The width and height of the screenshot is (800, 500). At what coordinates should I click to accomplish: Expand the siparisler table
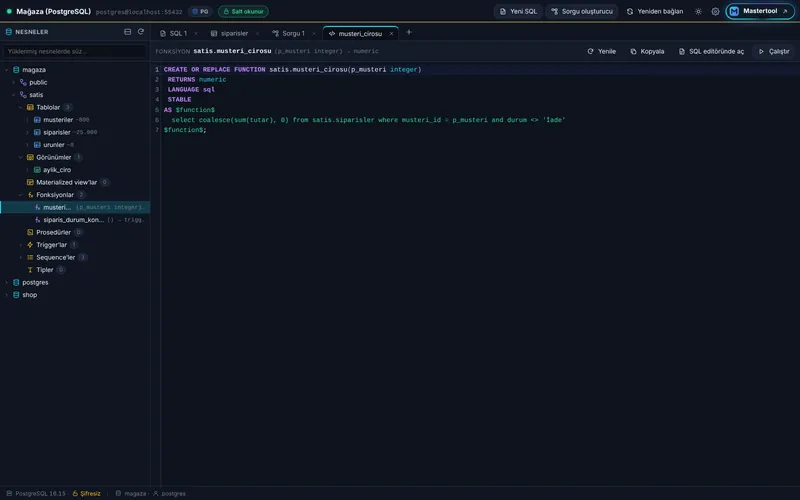tap(28, 132)
